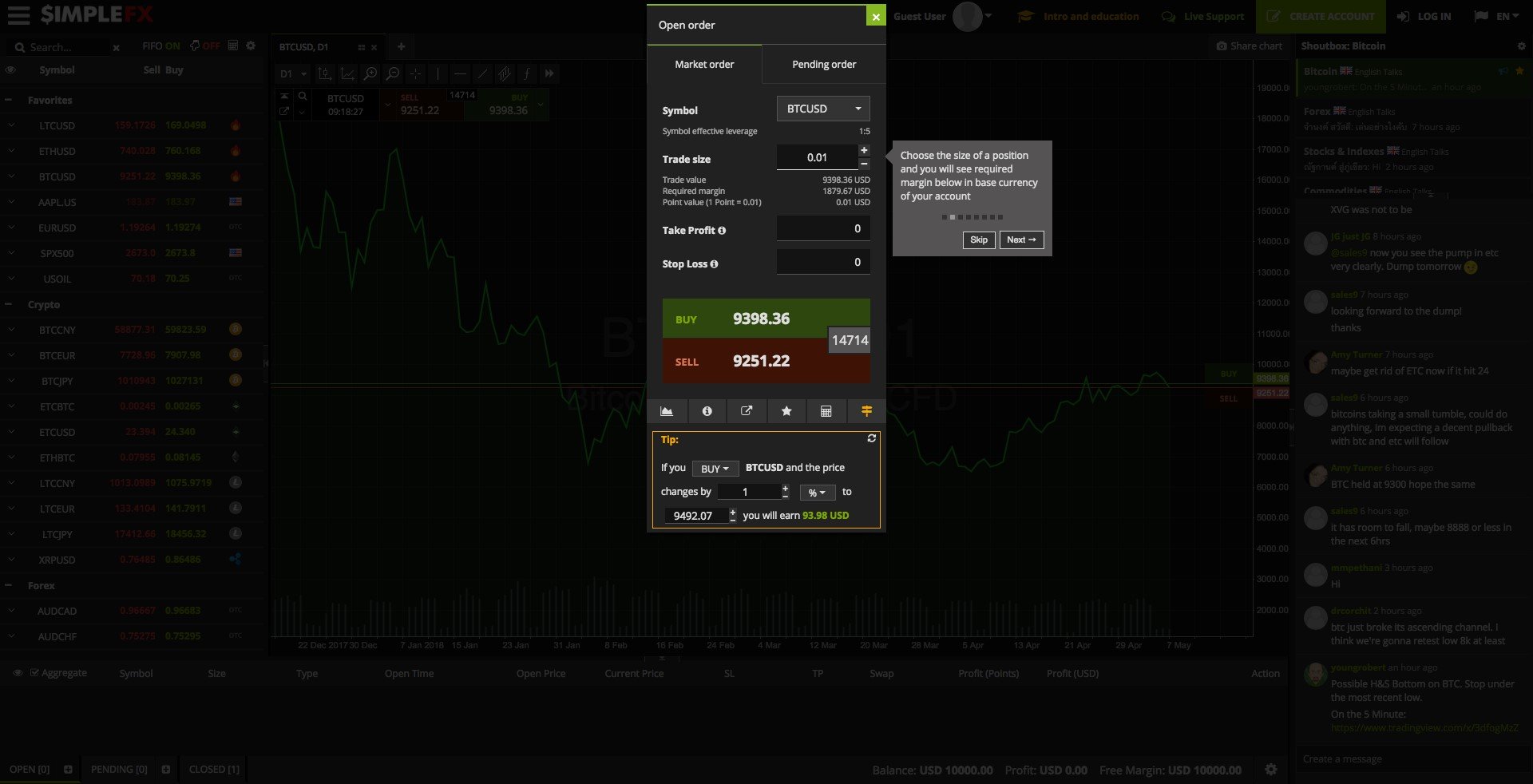Add BTCUSD to favorites using the star icon

(786, 411)
